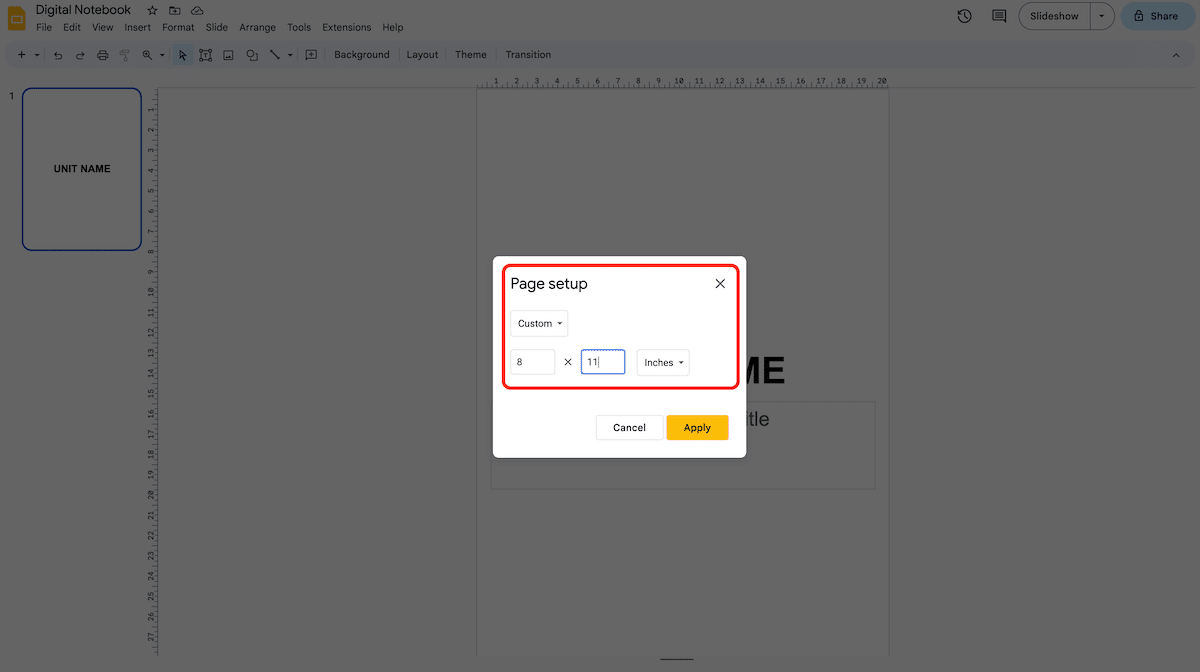Click the zoom magnifier tool

pos(147,55)
